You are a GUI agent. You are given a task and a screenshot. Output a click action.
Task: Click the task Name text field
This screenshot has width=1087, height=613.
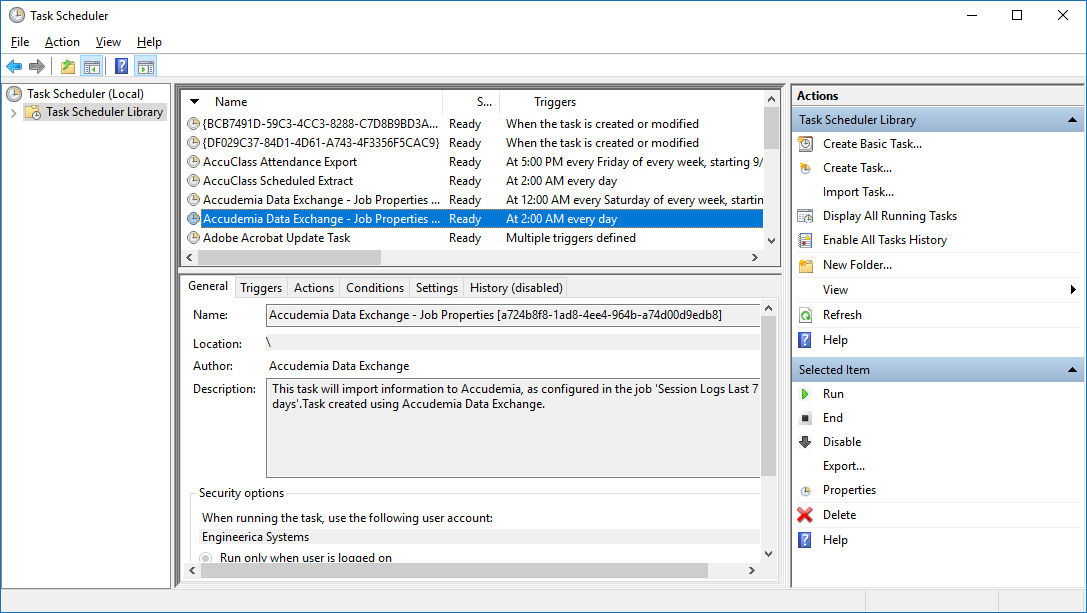512,315
